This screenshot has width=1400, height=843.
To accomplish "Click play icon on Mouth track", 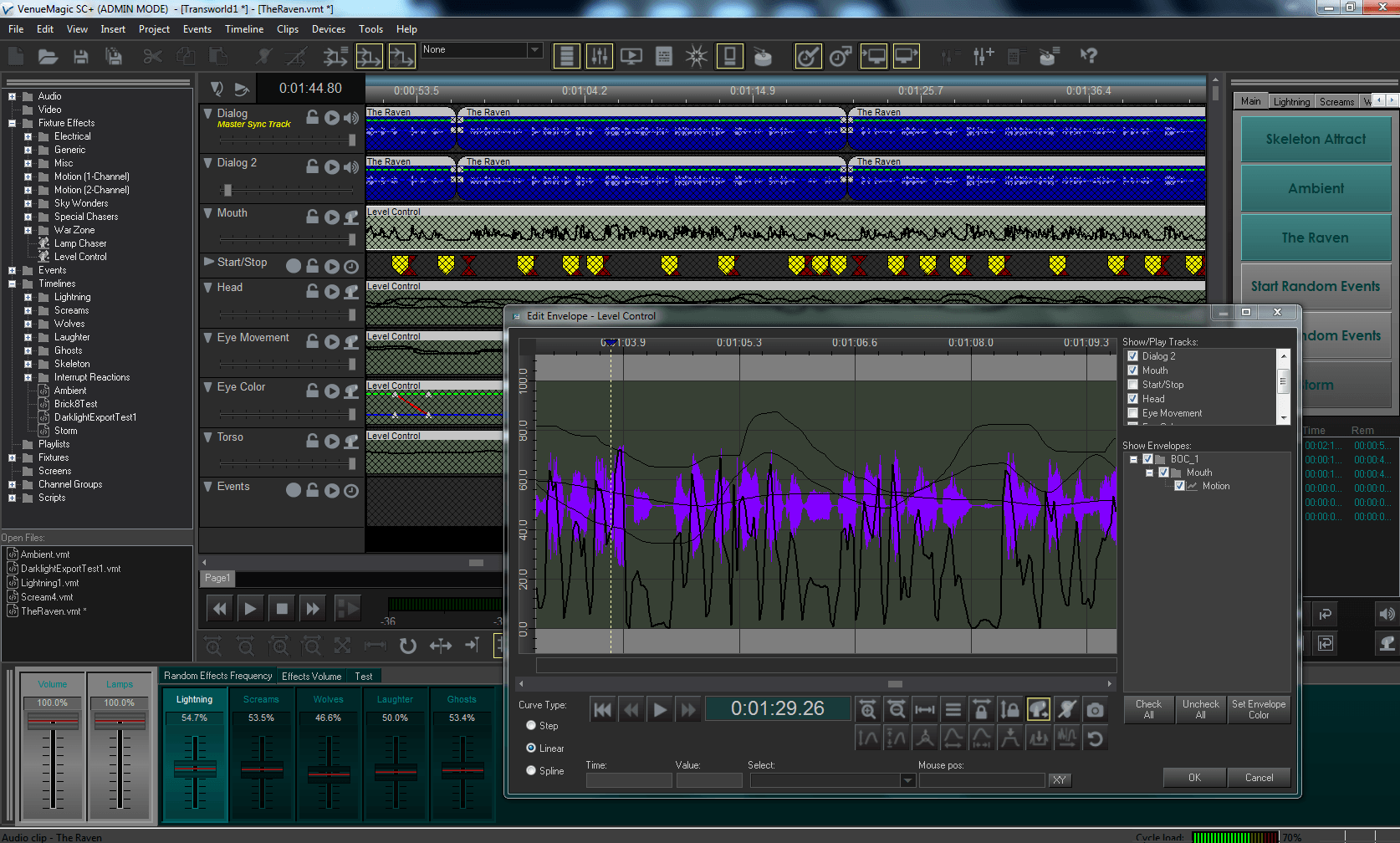I will pyautogui.click(x=332, y=217).
